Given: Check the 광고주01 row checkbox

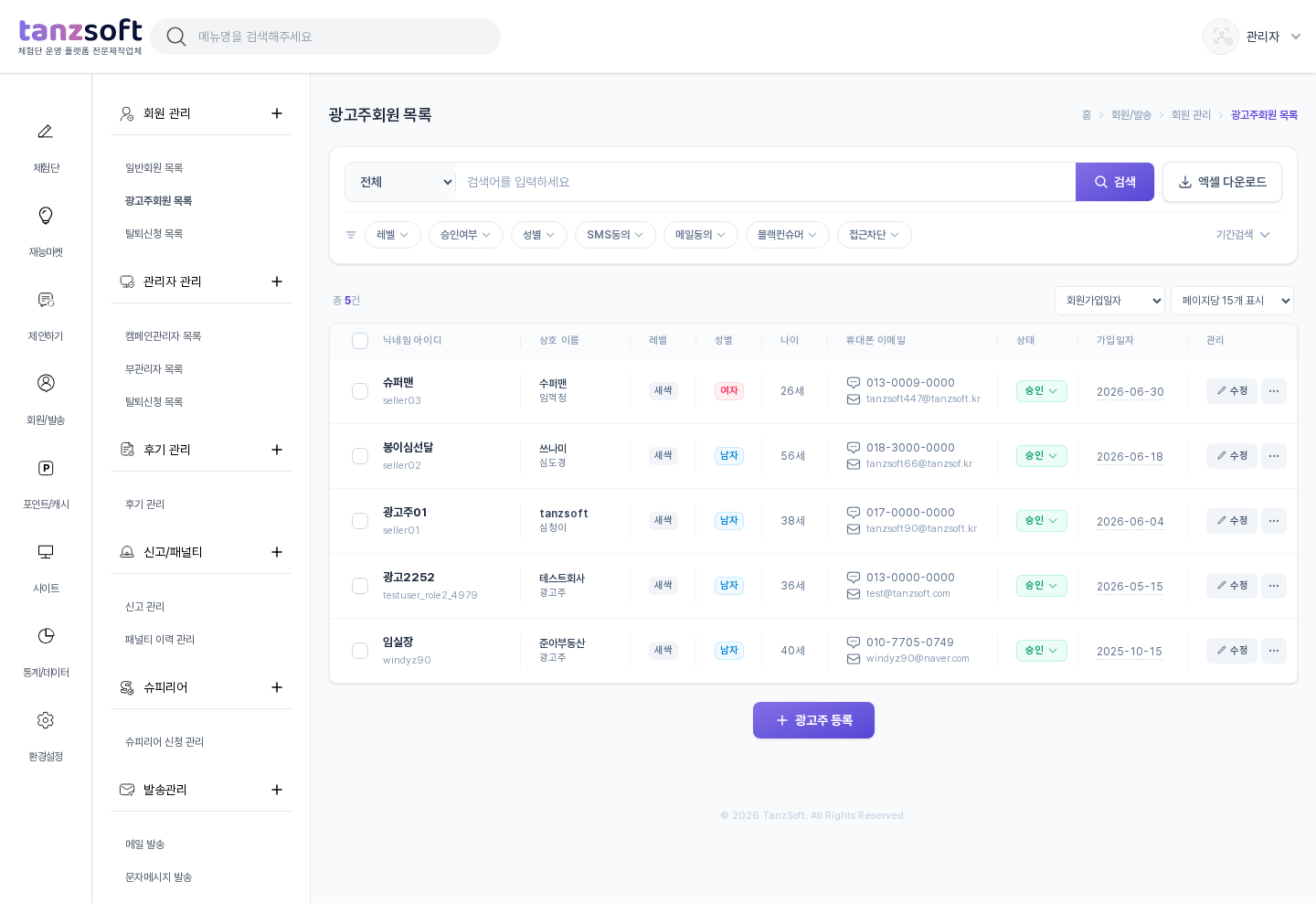Looking at the screenshot, I should (360, 521).
